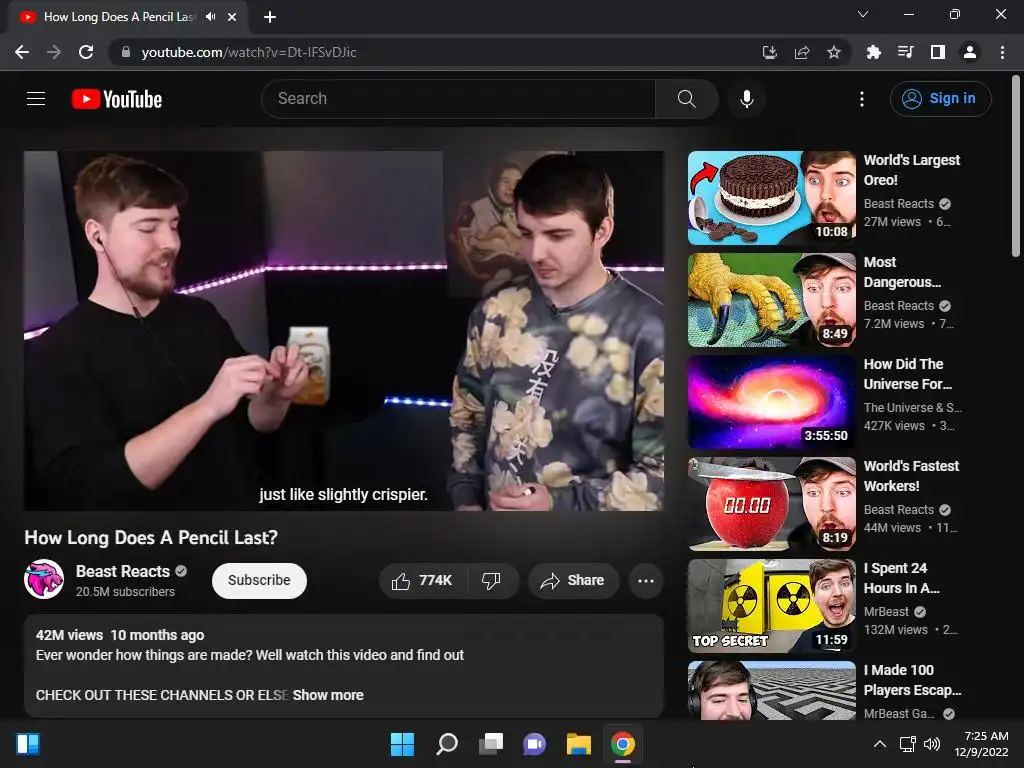The image size is (1024, 768).
Task: Click the Sign in button
Action: pos(940,99)
